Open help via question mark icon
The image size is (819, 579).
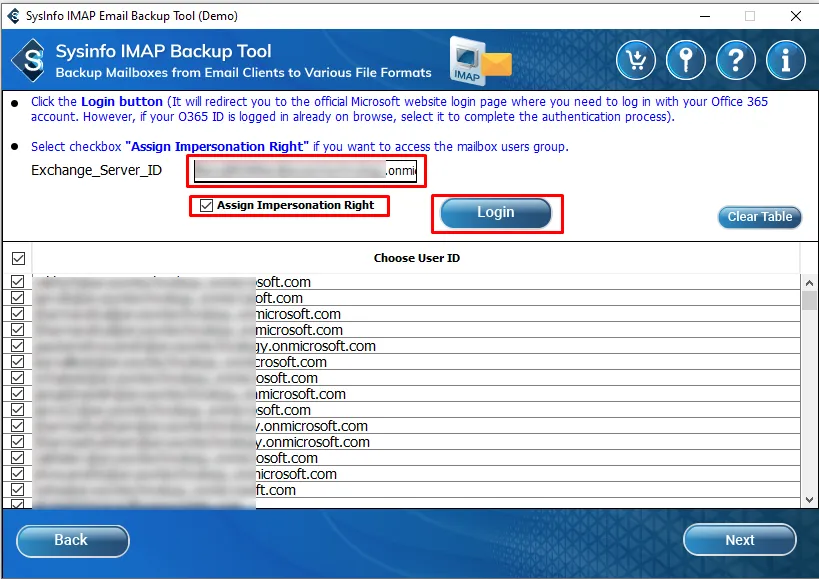(736, 60)
